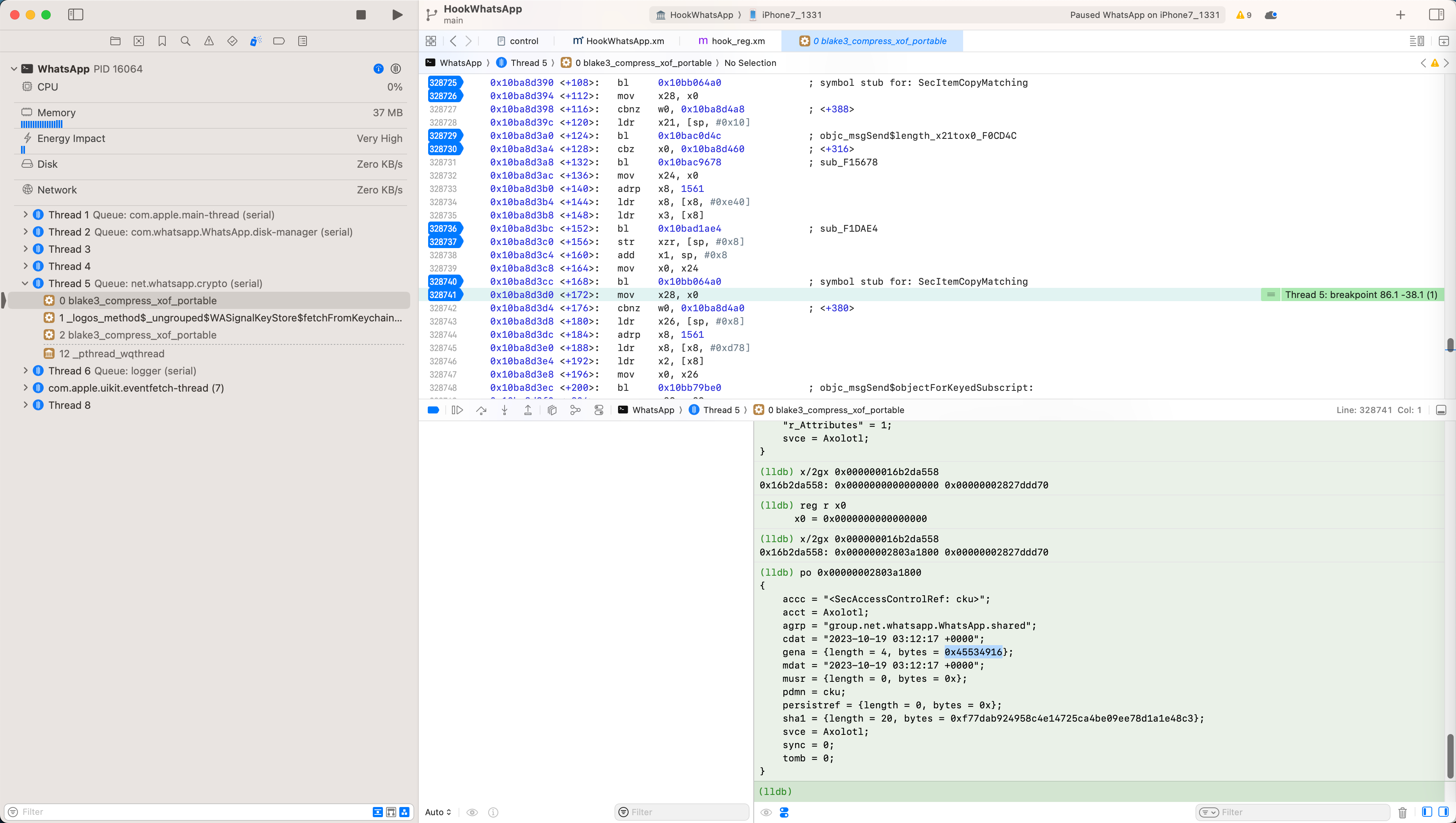Show the 9 warnings indicator

(1243, 15)
